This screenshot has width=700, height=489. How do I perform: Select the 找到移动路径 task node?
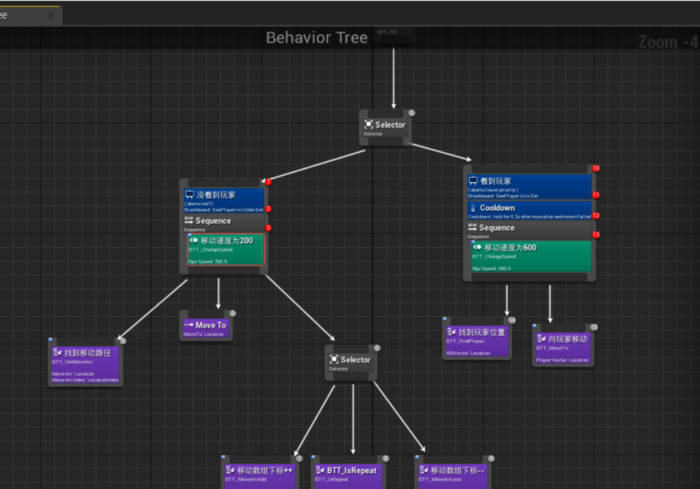[85, 364]
